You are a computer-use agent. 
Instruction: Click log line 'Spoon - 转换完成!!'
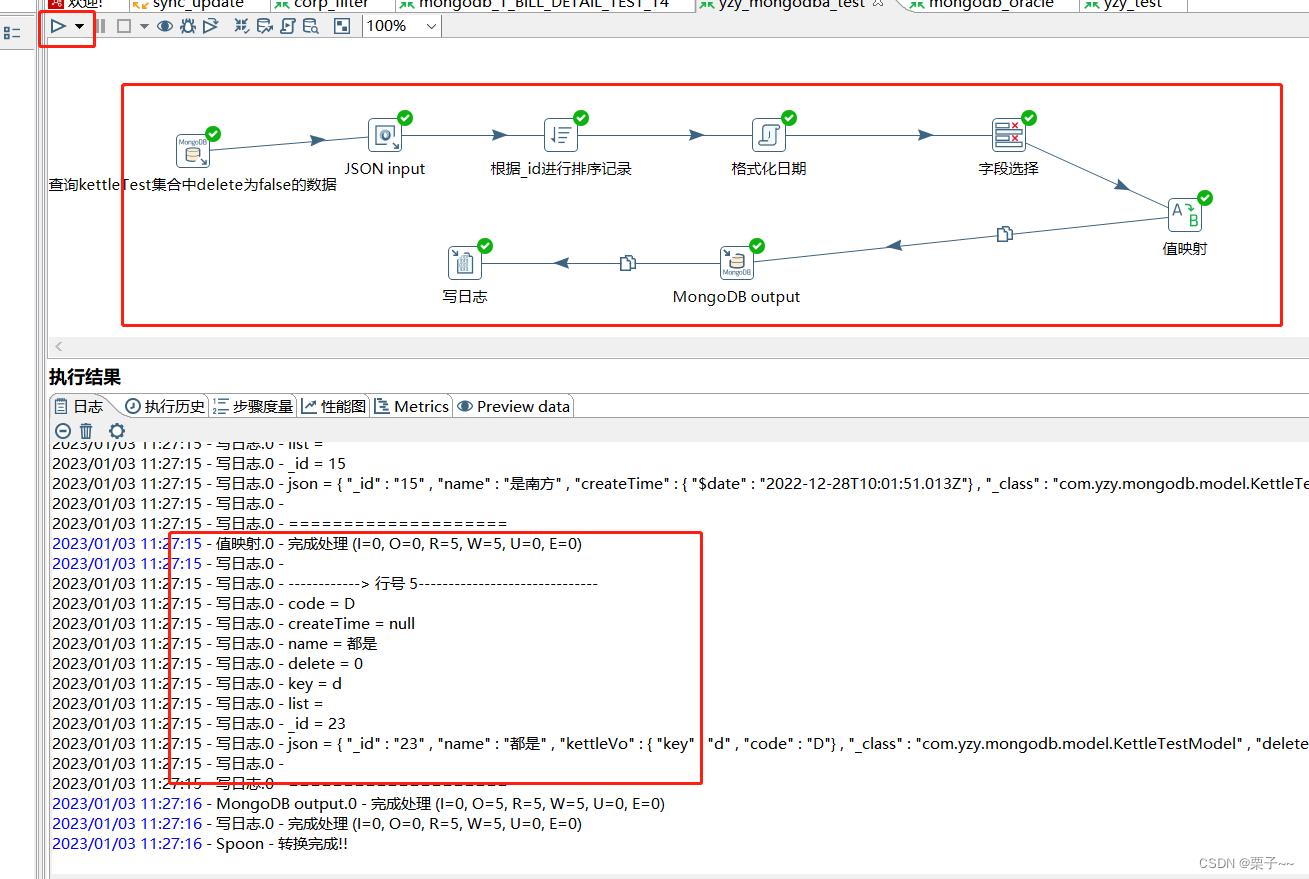pyautogui.click(x=200, y=844)
